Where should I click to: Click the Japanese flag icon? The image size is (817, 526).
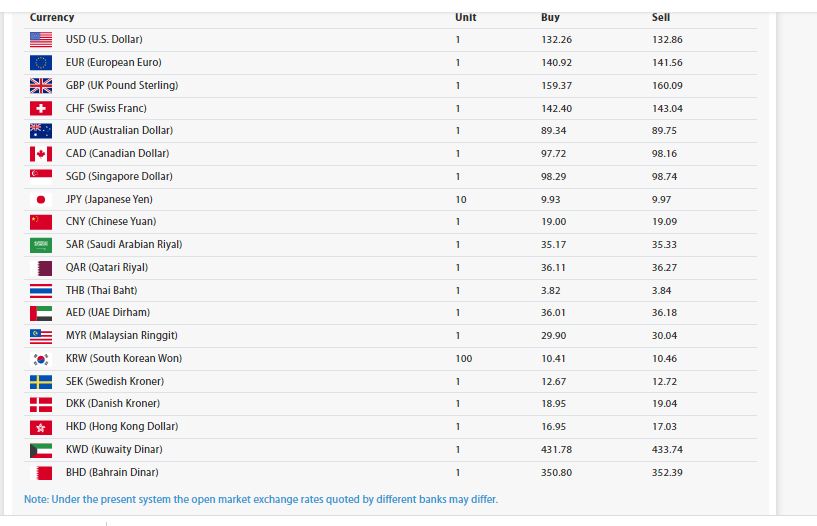(41, 199)
